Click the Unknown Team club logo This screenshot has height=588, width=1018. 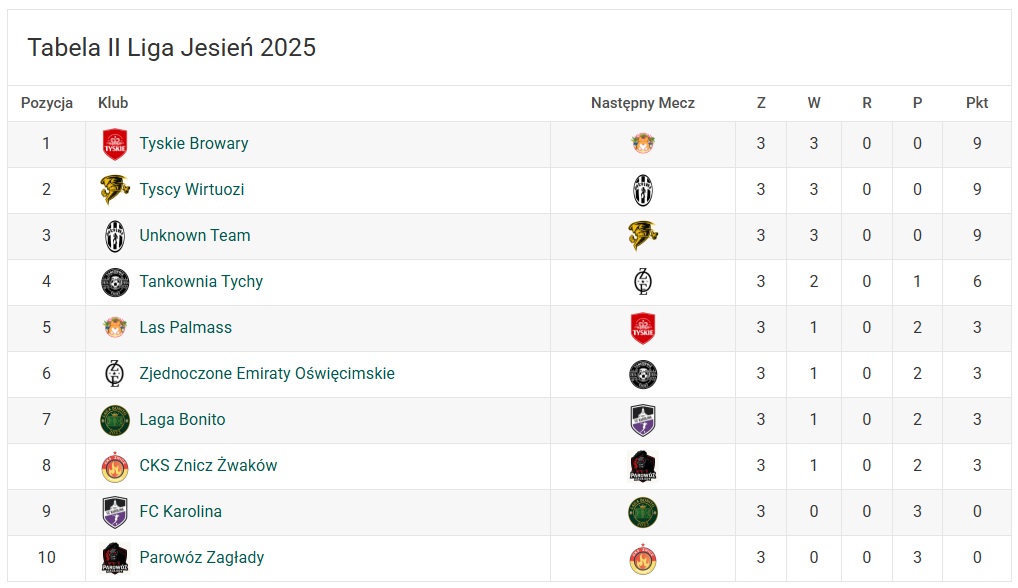coord(115,236)
